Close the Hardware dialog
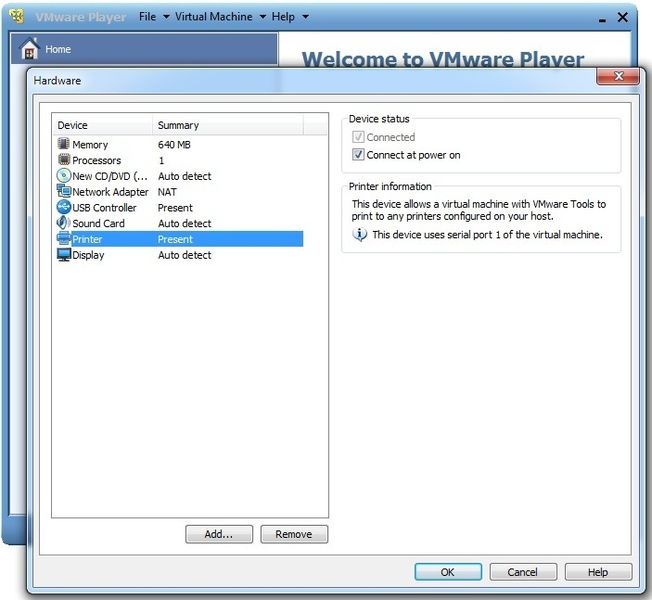Viewport: 652px width, 600px height. (618, 76)
